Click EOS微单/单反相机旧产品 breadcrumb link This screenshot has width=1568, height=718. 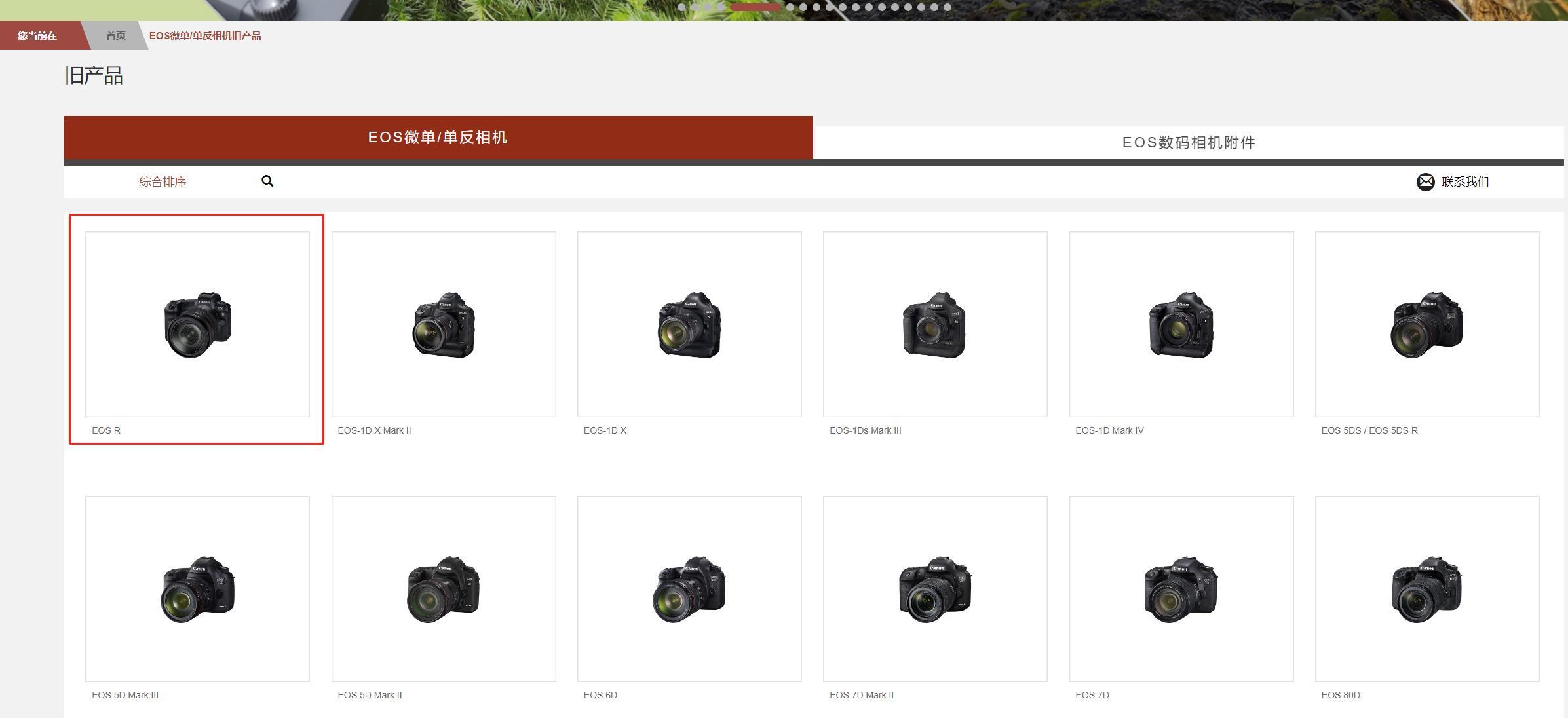[205, 35]
